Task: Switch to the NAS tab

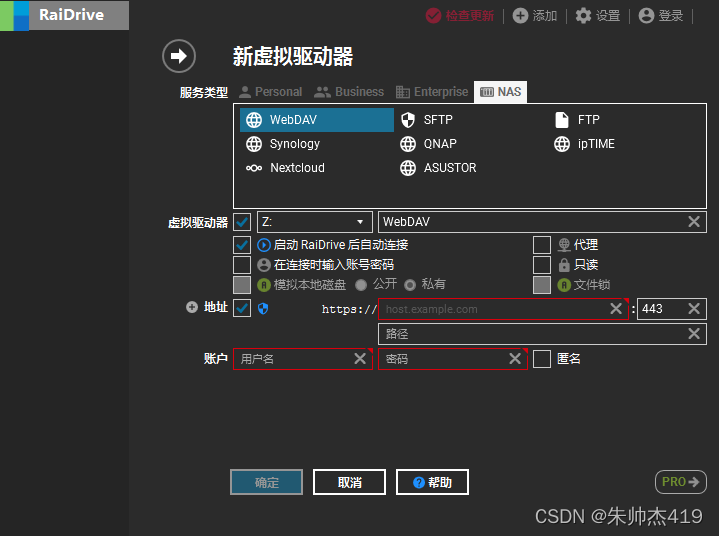Action: coord(500,92)
